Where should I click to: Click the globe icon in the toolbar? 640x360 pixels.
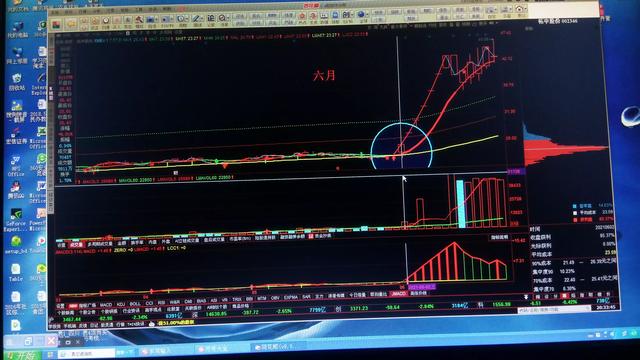[360, 16]
